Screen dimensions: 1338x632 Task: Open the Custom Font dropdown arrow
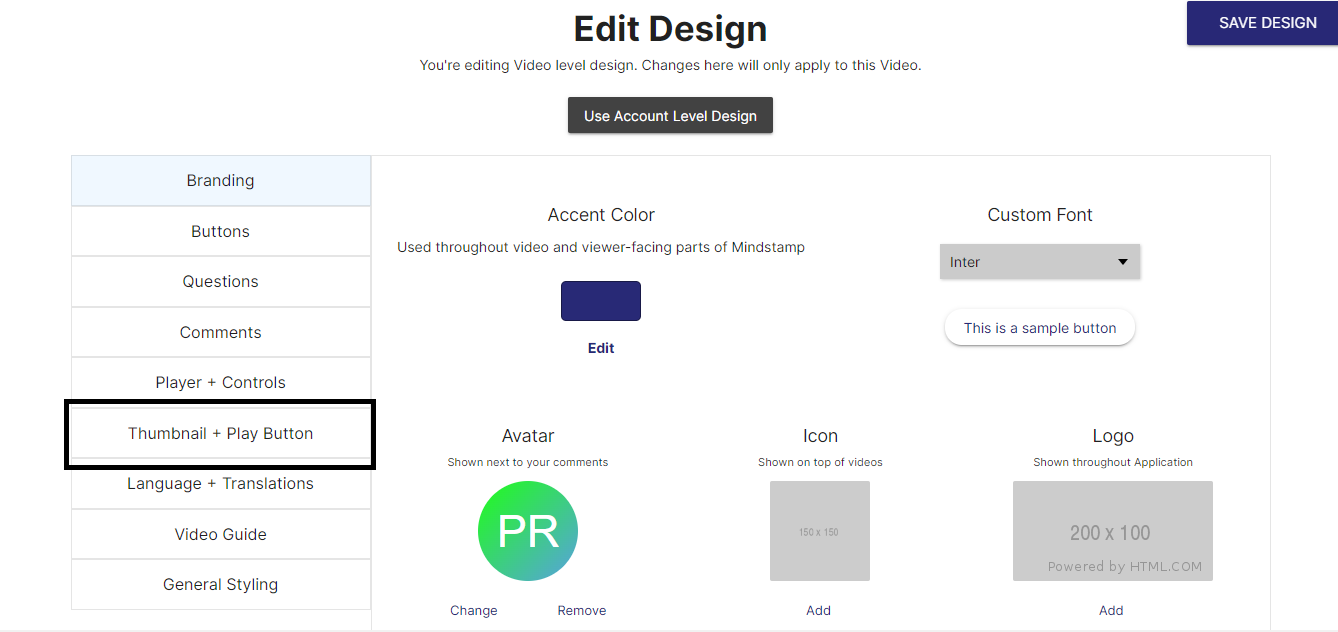(x=1122, y=262)
